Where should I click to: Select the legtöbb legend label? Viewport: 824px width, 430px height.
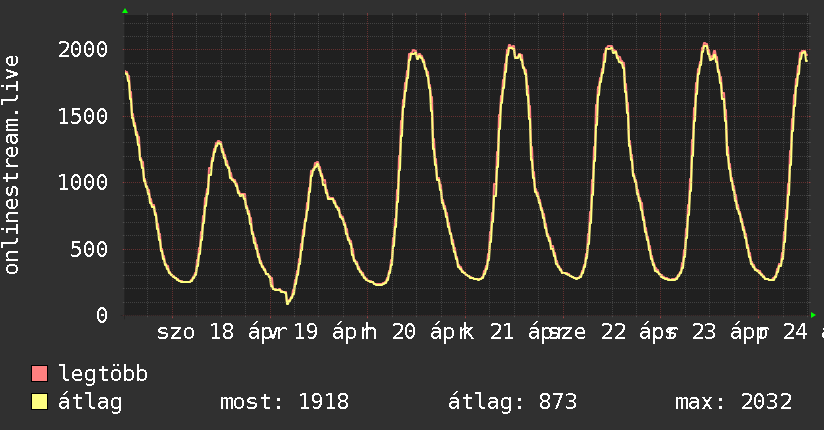(103, 375)
